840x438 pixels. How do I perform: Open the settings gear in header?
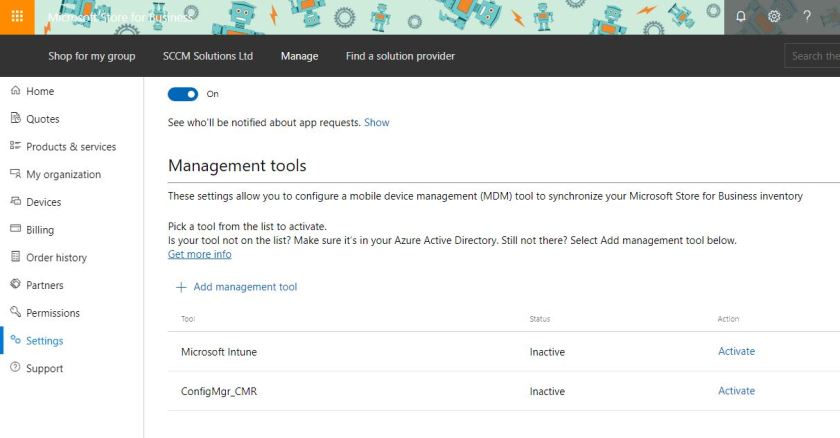pos(774,17)
